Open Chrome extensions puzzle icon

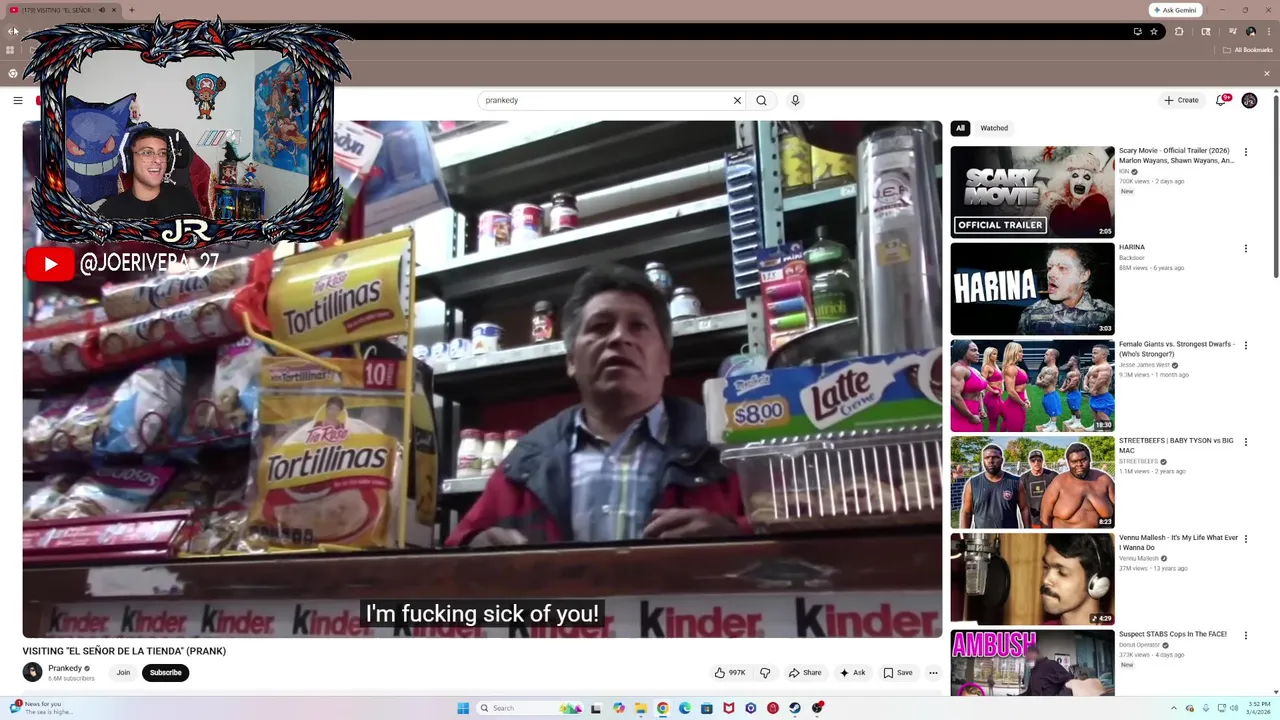point(1179,31)
